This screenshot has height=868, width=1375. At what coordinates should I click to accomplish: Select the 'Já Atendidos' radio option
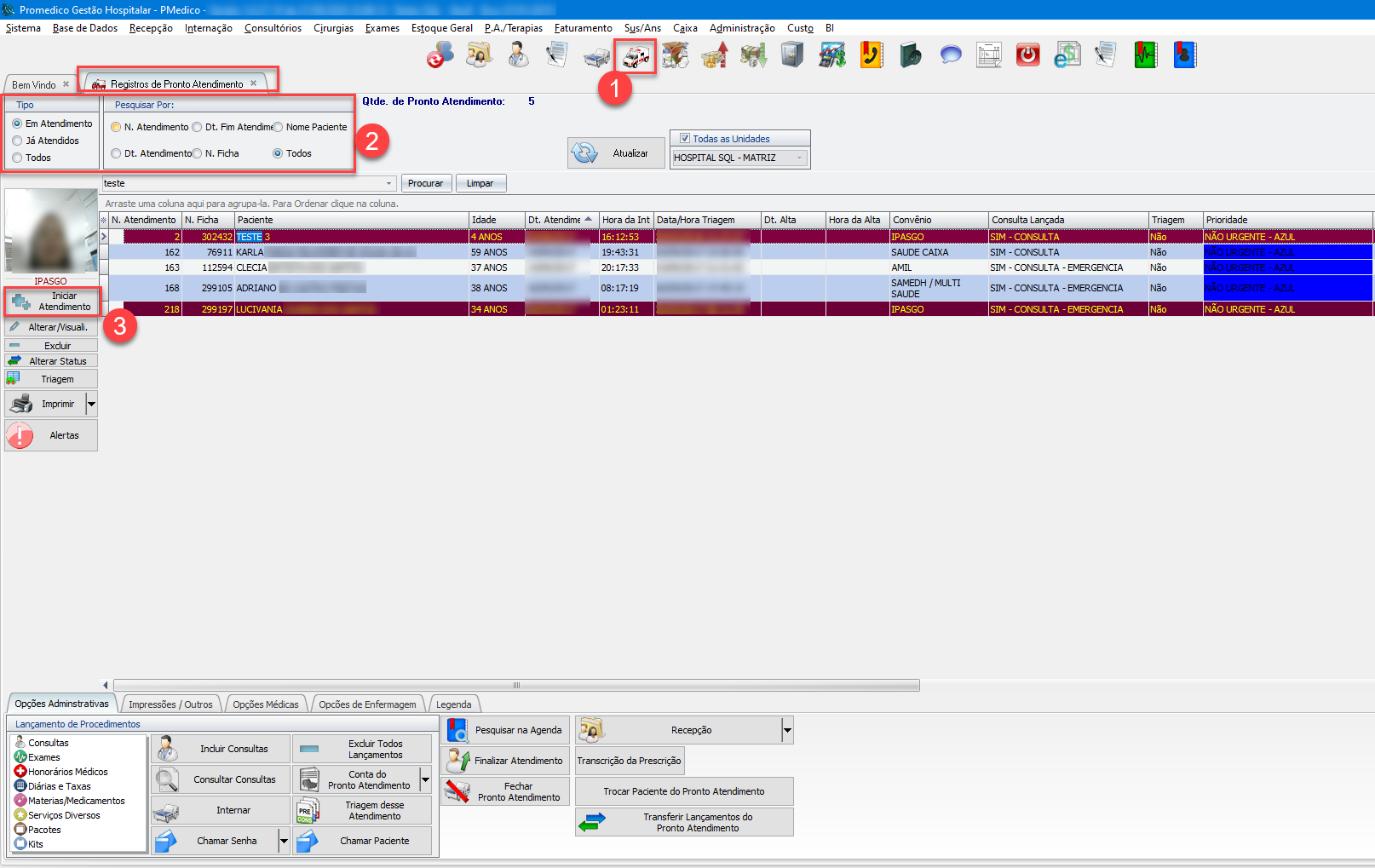(x=17, y=141)
